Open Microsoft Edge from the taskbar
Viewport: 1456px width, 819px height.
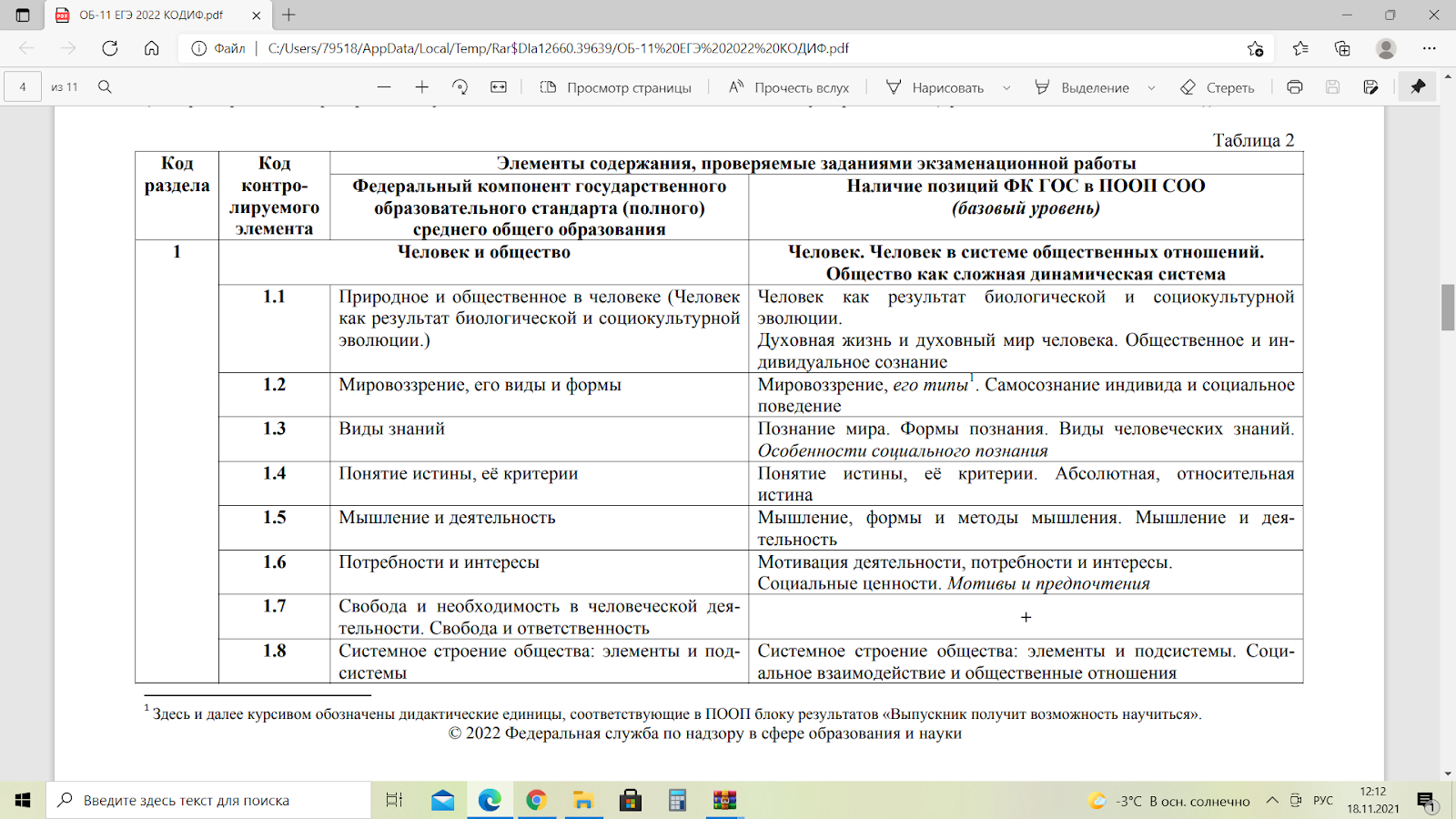pyautogui.click(x=490, y=800)
